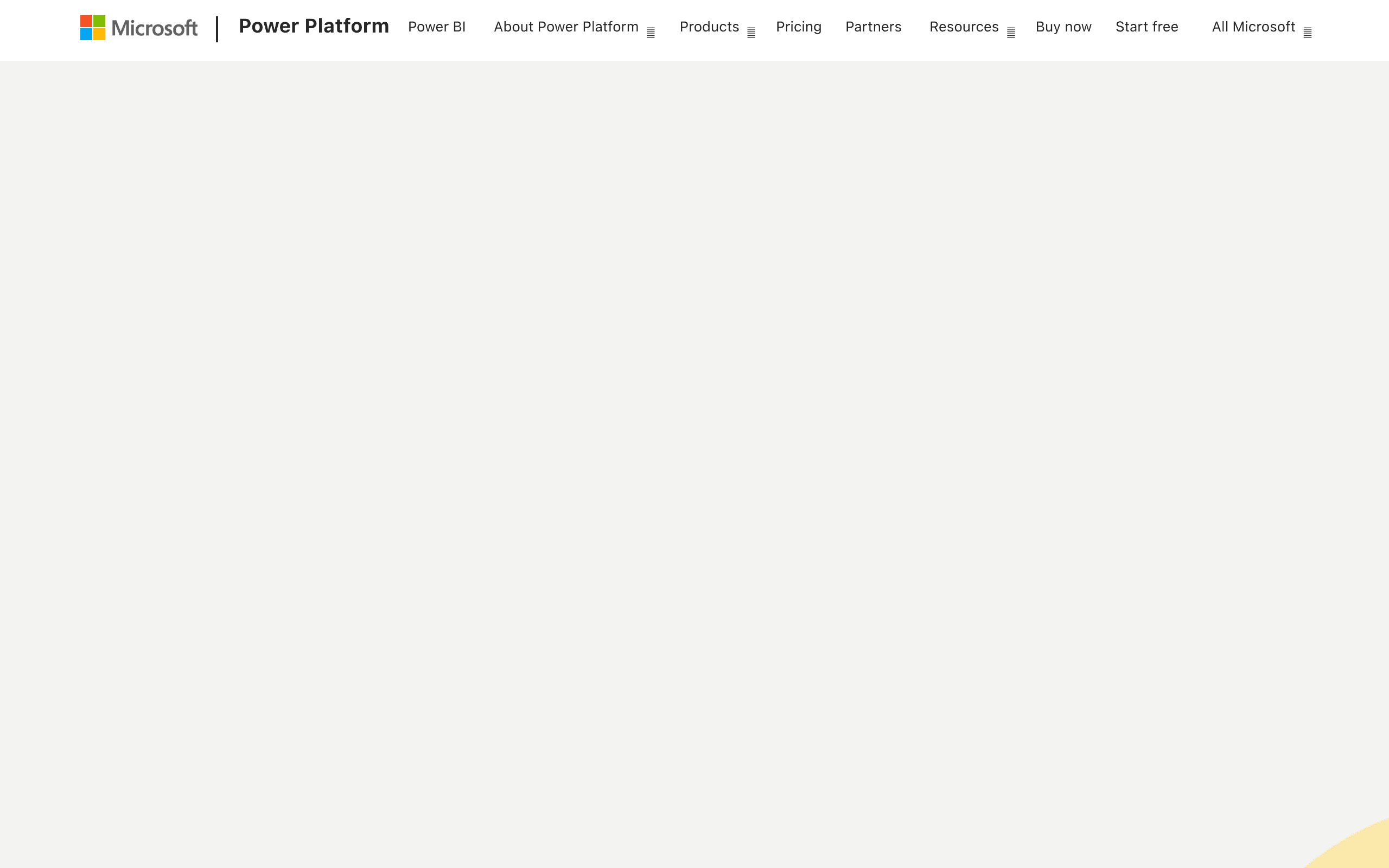Open the Power Platform home link
Image resolution: width=1389 pixels, height=868 pixels.
pyautogui.click(x=314, y=26)
